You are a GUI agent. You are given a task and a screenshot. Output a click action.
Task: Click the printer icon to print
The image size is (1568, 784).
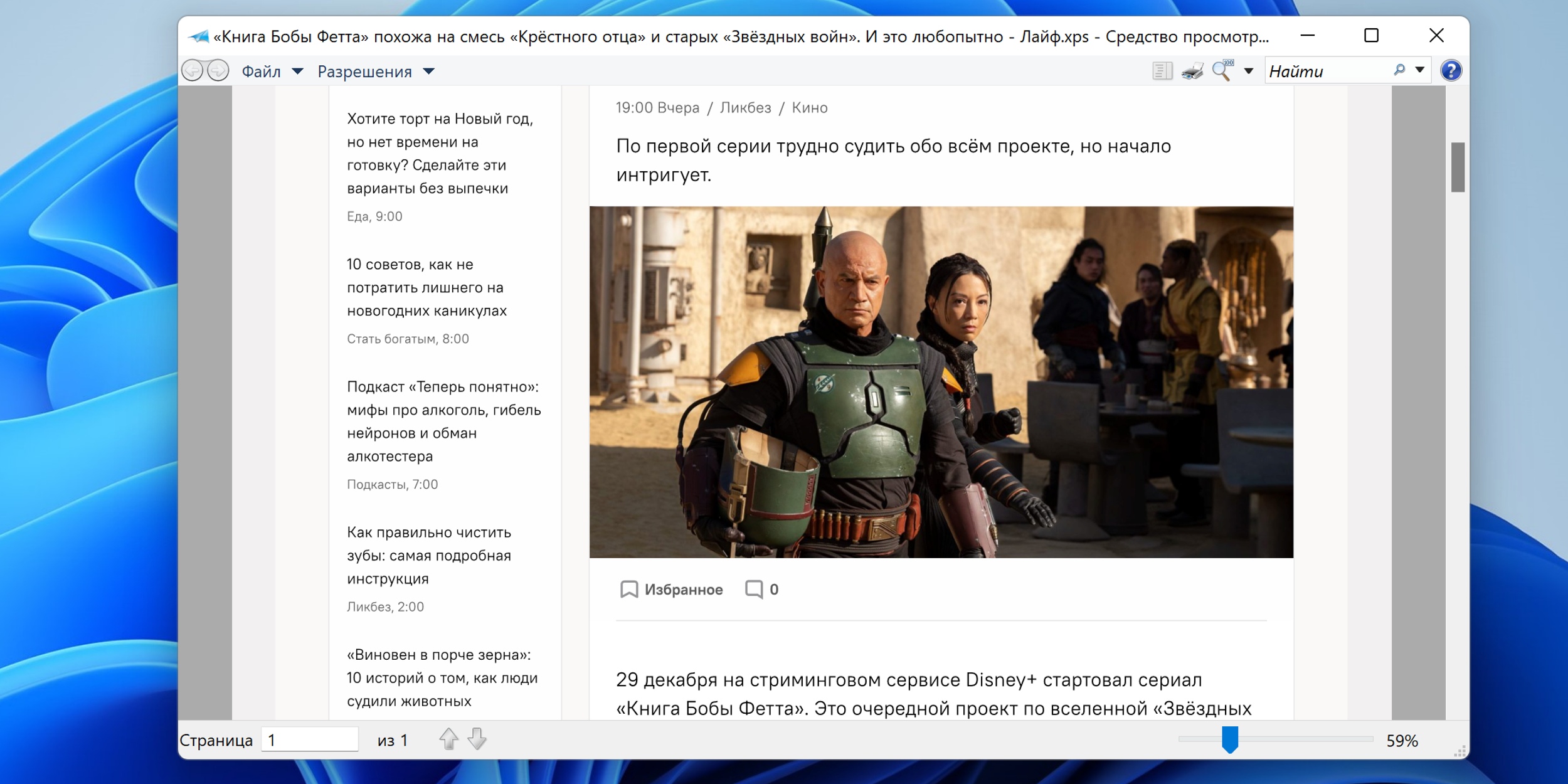coord(1192,71)
